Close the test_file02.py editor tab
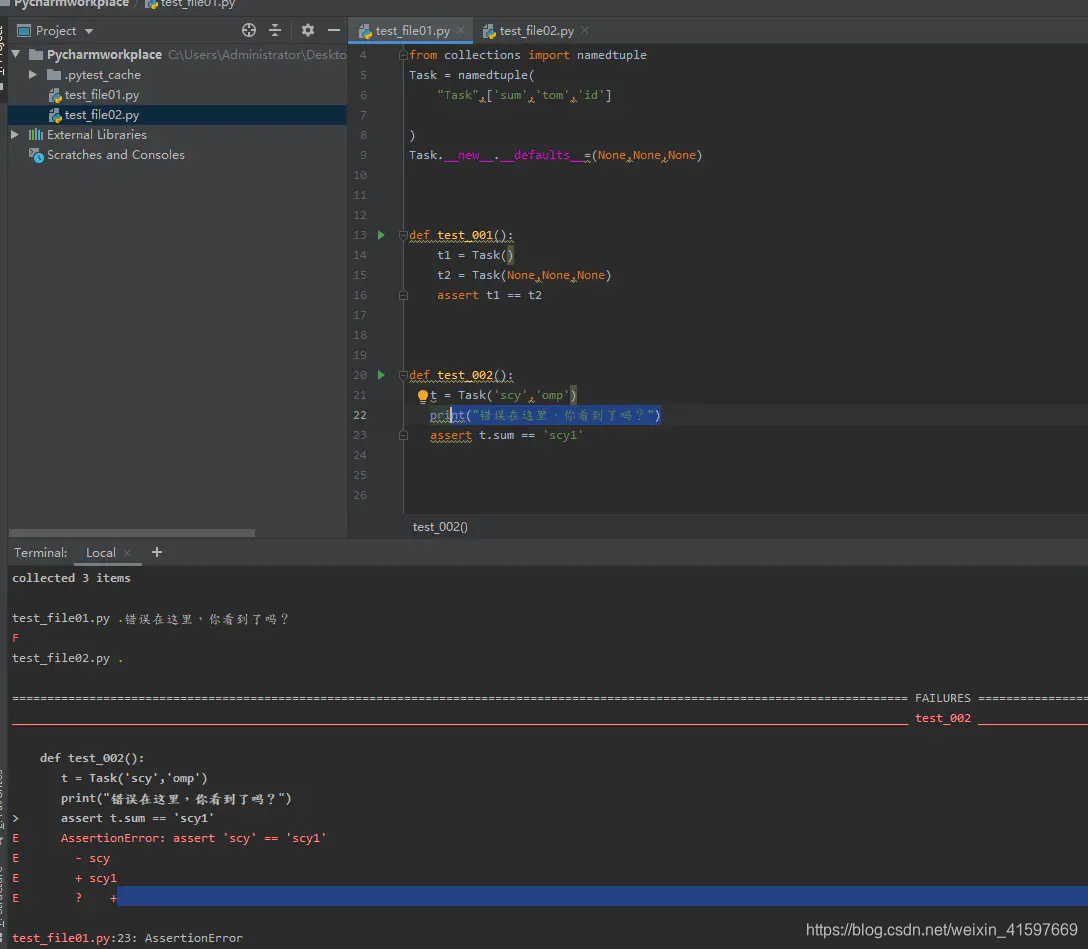This screenshot has height=949, width=1088. coord(585,31)
